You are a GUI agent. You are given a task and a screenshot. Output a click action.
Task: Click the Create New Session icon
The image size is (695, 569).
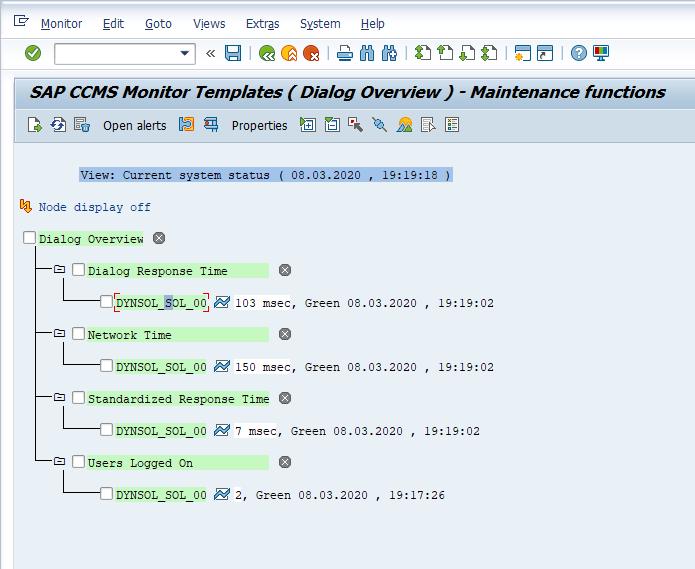point(523,53)
